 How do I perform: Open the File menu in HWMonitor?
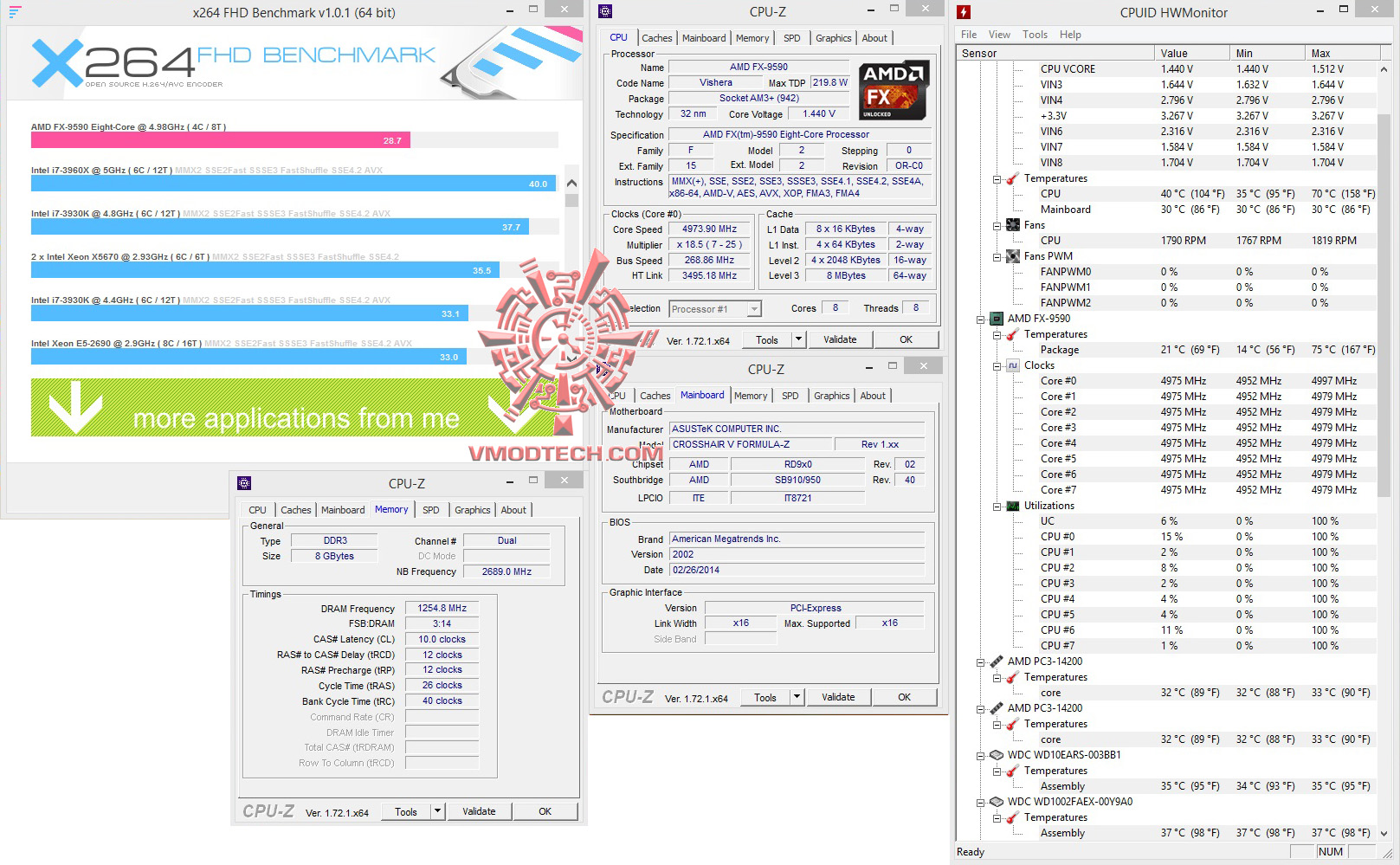coord(969,35)
